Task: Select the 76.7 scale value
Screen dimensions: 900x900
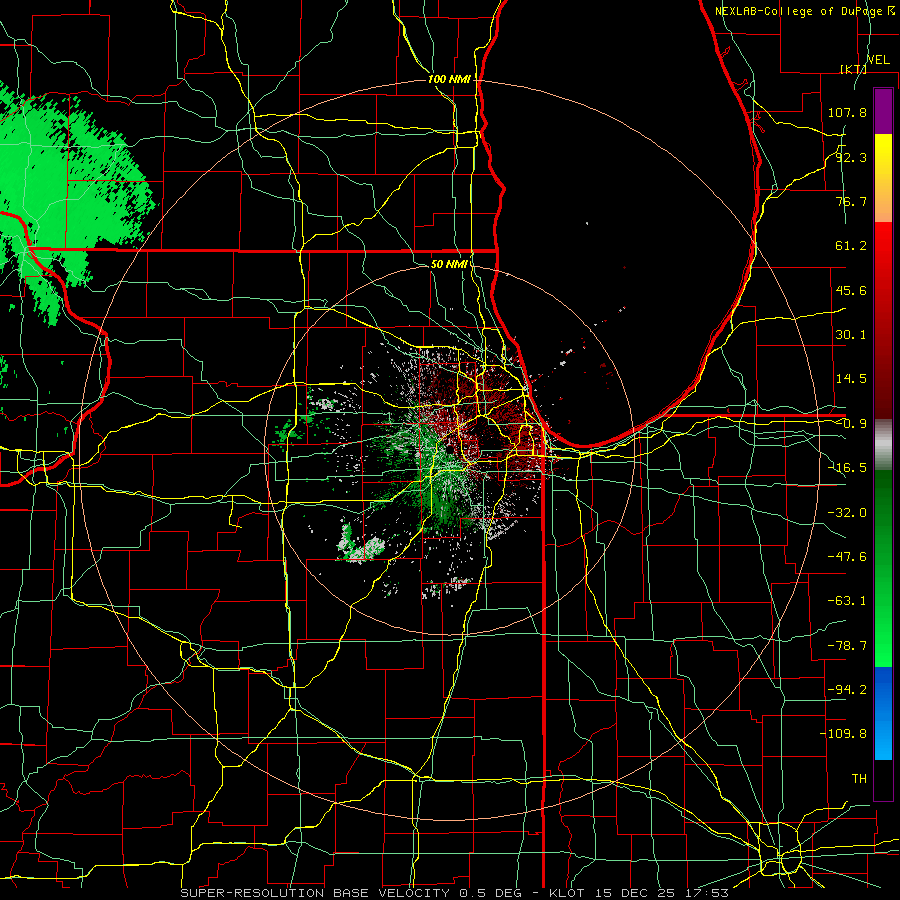Action: point(851,201)
